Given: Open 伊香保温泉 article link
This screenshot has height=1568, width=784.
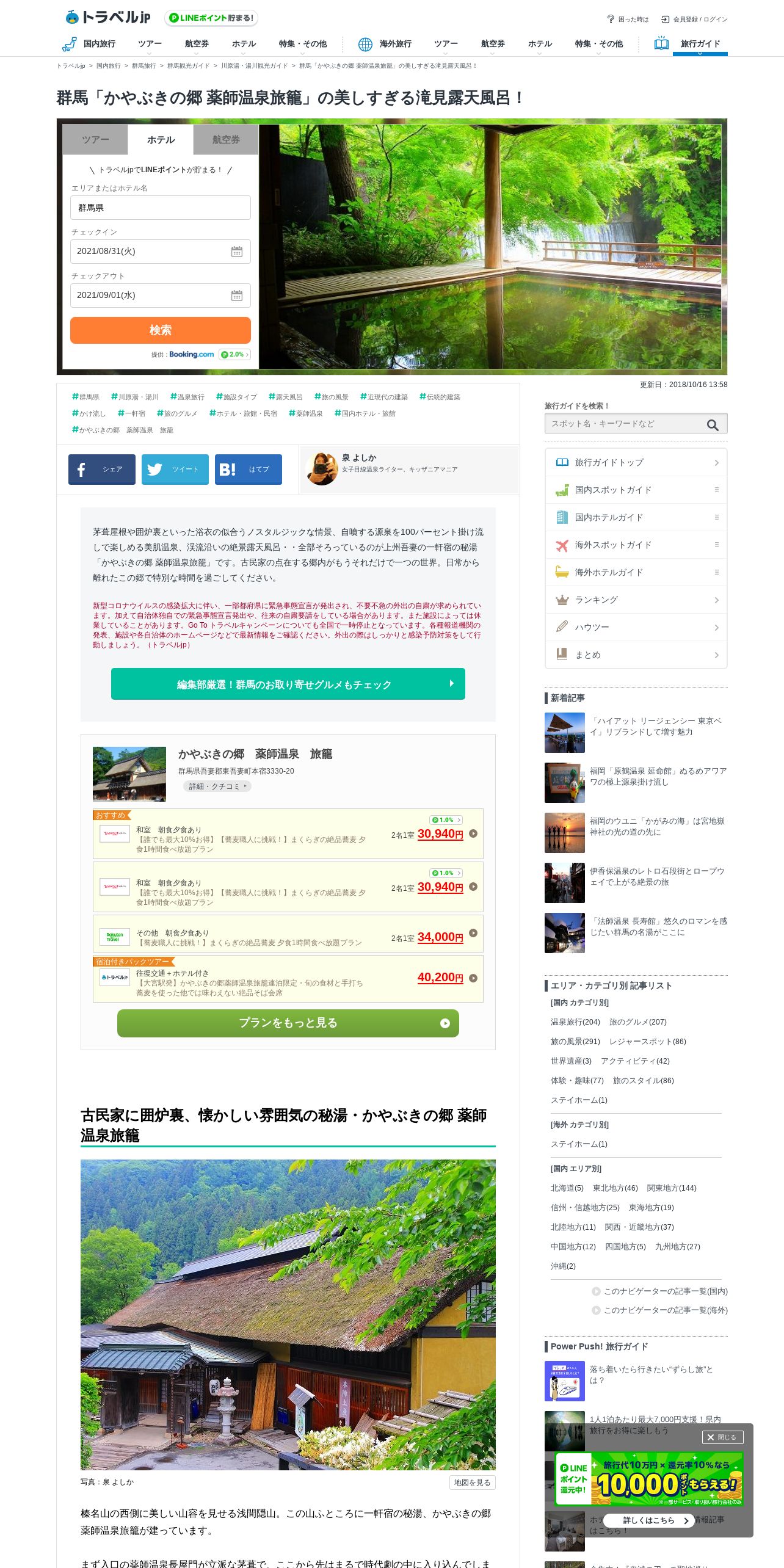Looking at the screenshot, I should coord(657,877).
